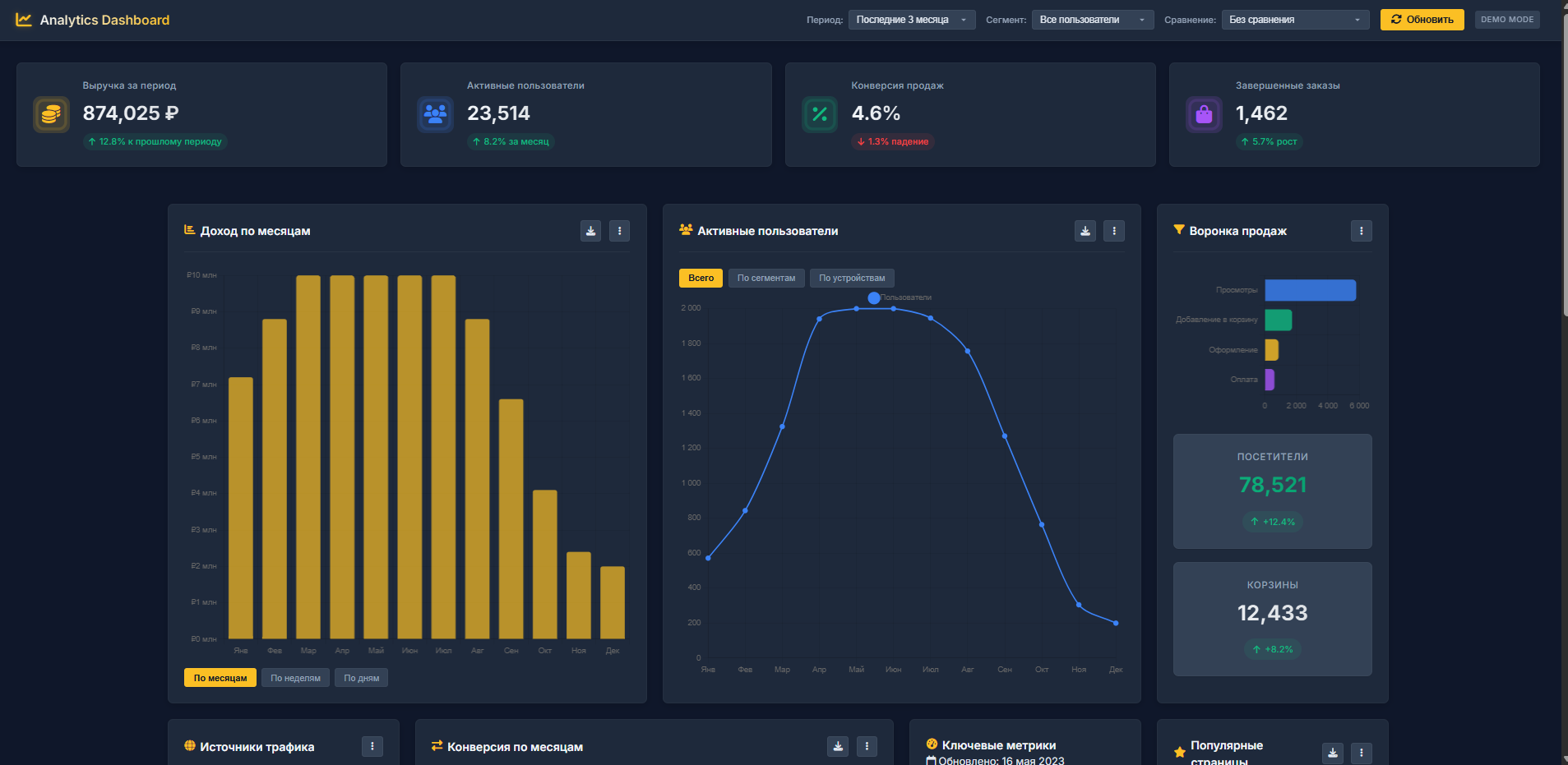Viewport: 1568px width, 765px height.
Task: Click the percent conversion icon
Action: point(820,114)
